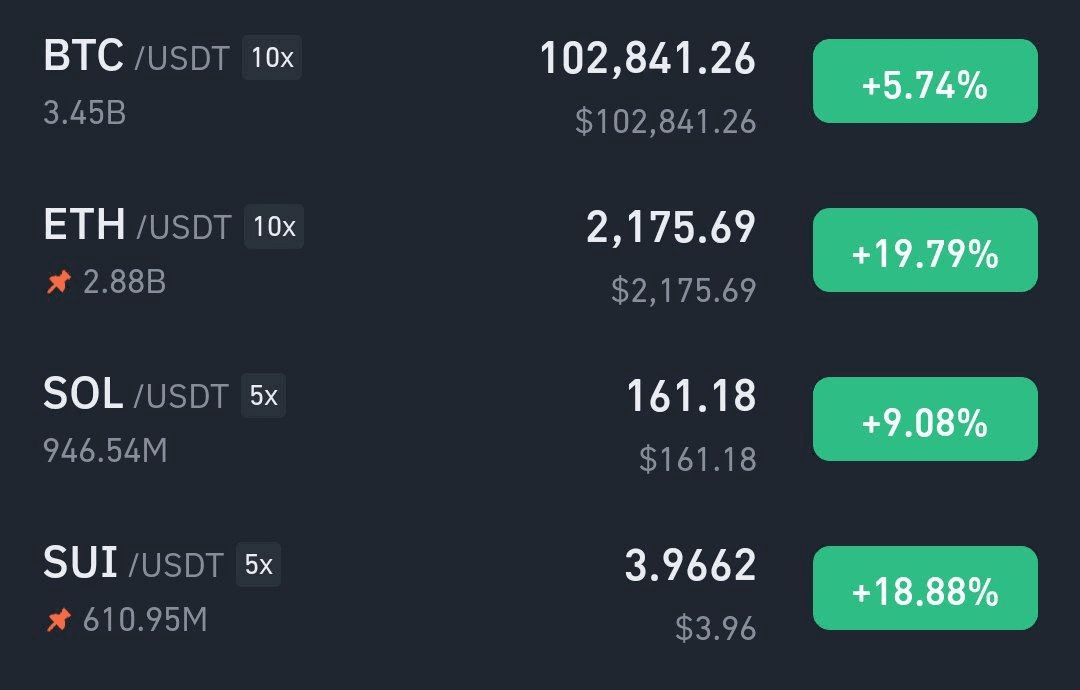Image resolution: width=1080 pixels, height=690 pixels.
Task: Open the BTC /USDT trading pair
Action: click(136, 56)
